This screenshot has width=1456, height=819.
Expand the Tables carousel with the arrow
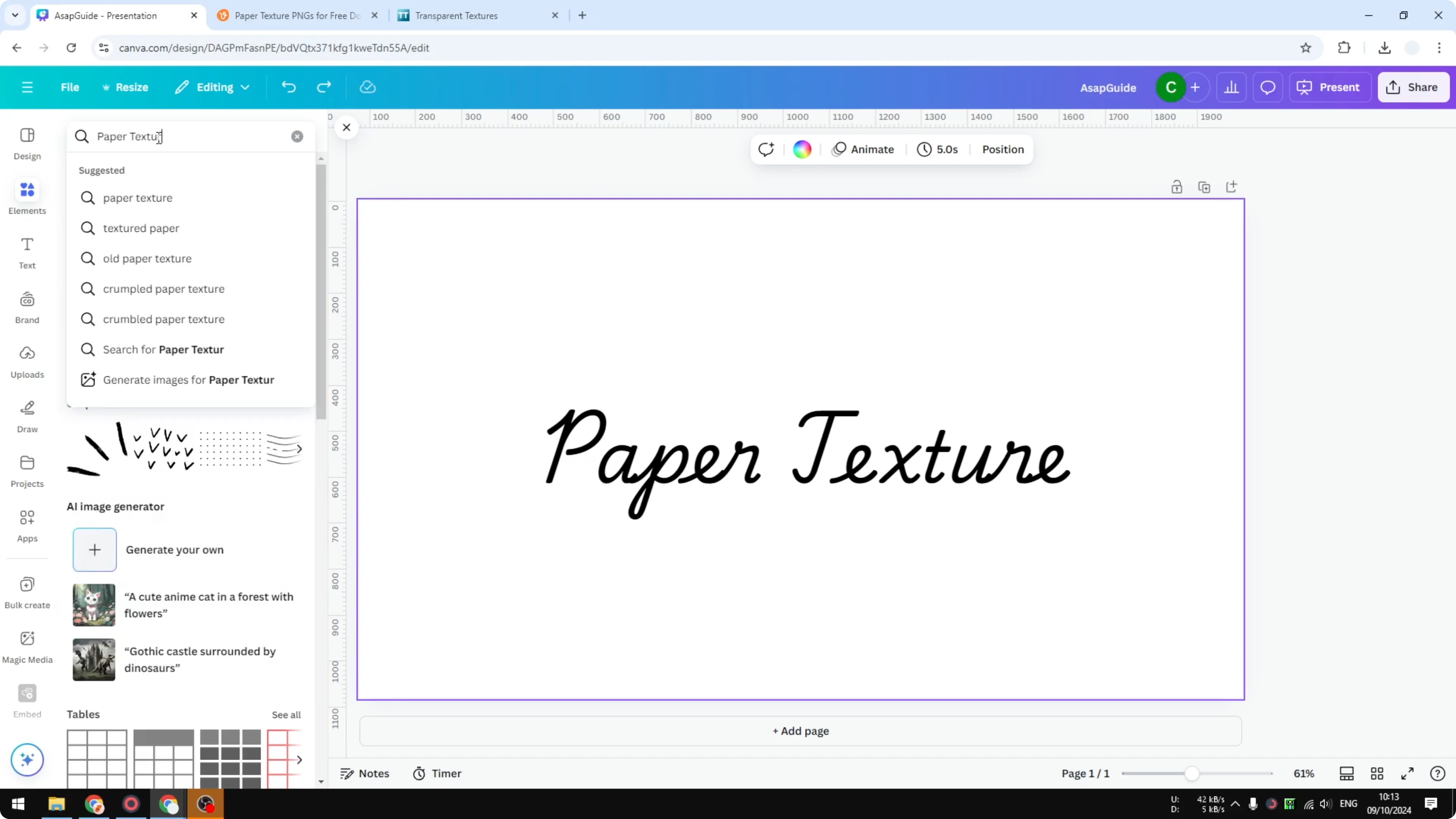[299, 760]
